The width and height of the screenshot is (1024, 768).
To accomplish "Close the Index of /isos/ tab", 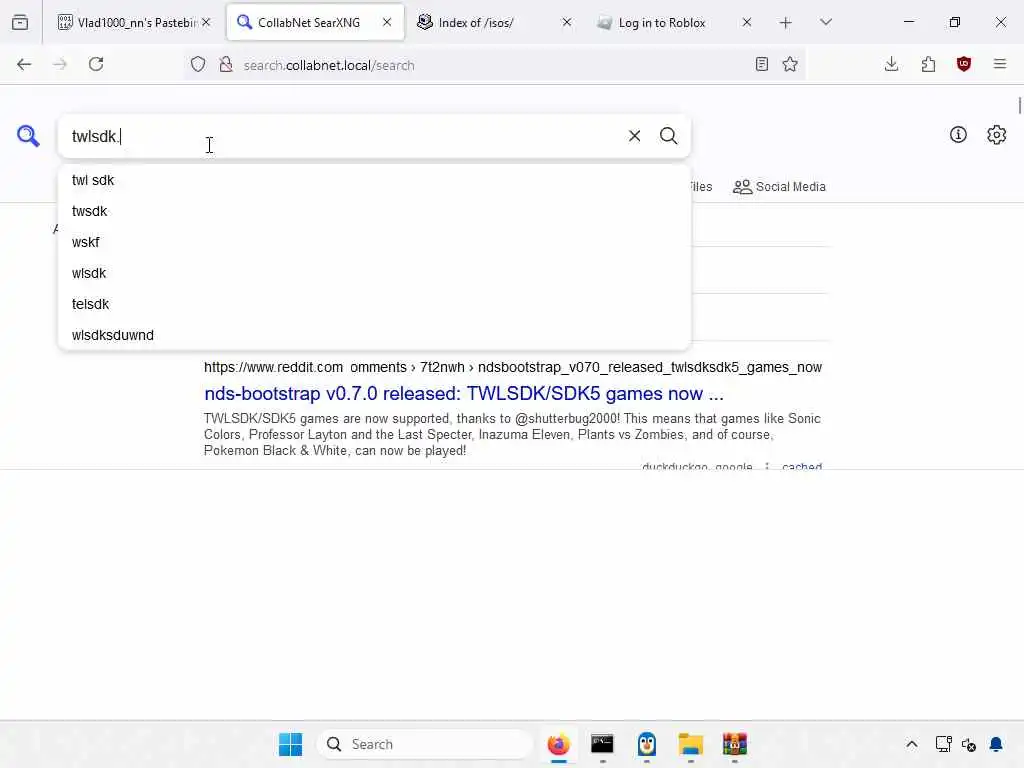I will pyautogui.click(x=567, y=22).
